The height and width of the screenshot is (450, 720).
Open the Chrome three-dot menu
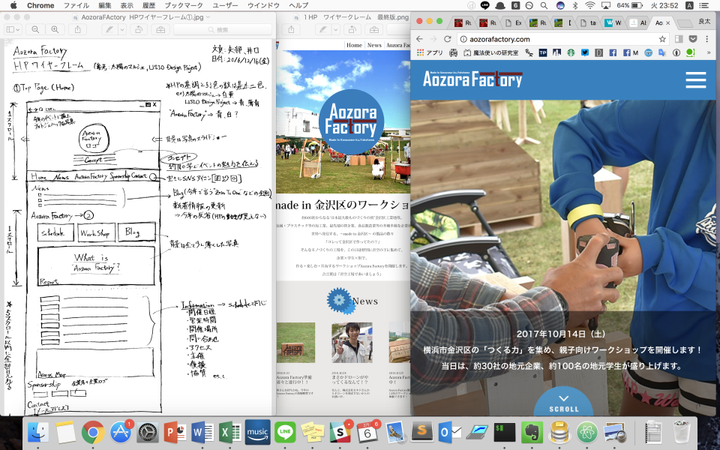pyautogui.click(x=708, y=39)
